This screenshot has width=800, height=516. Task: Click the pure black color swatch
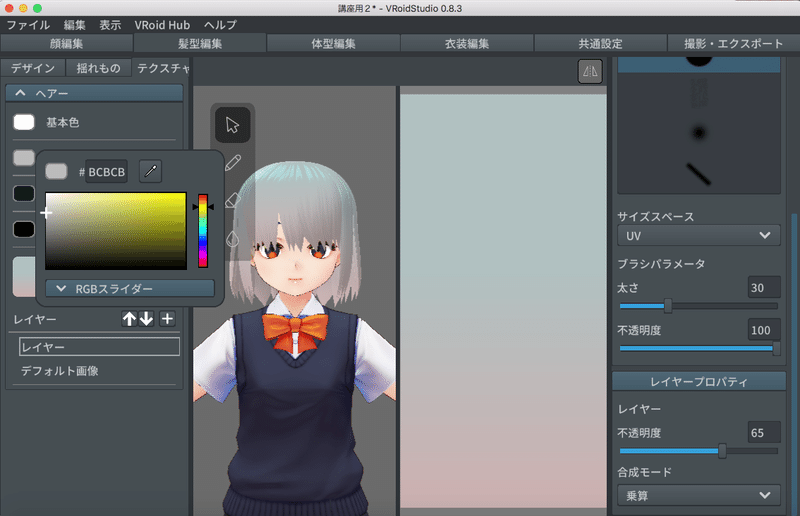(24, 229)
